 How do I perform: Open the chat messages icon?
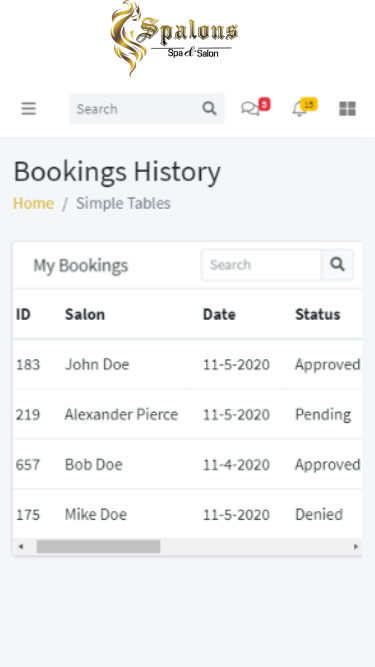click(x=250, y=108)
